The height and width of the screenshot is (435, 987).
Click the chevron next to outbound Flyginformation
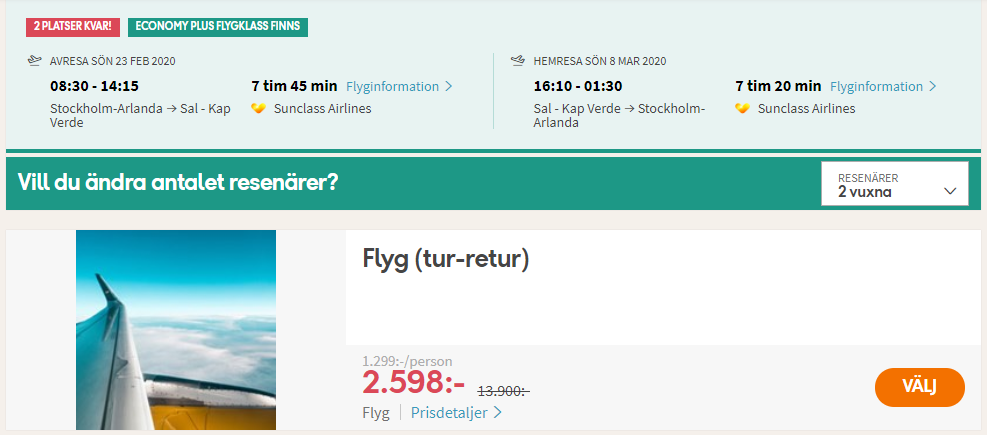[449, 86]
